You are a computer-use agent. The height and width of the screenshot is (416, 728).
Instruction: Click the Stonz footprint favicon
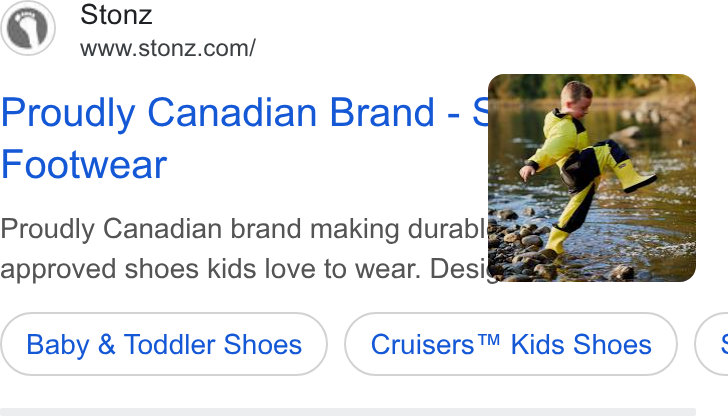(x=28, y=28)
